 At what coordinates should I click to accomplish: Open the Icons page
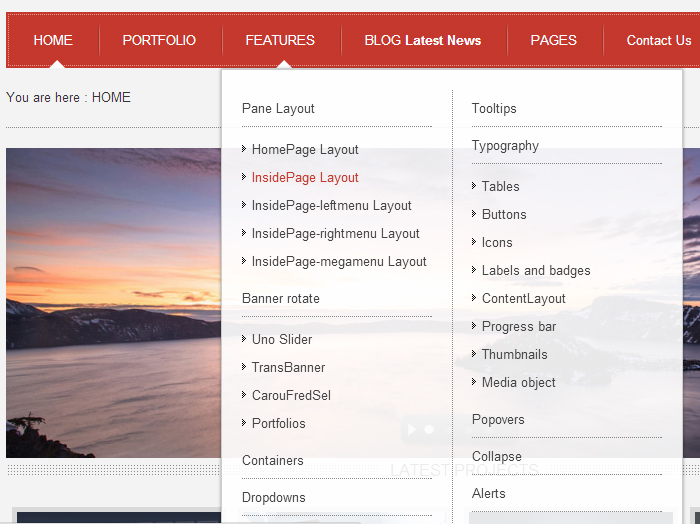pos(497,243)
